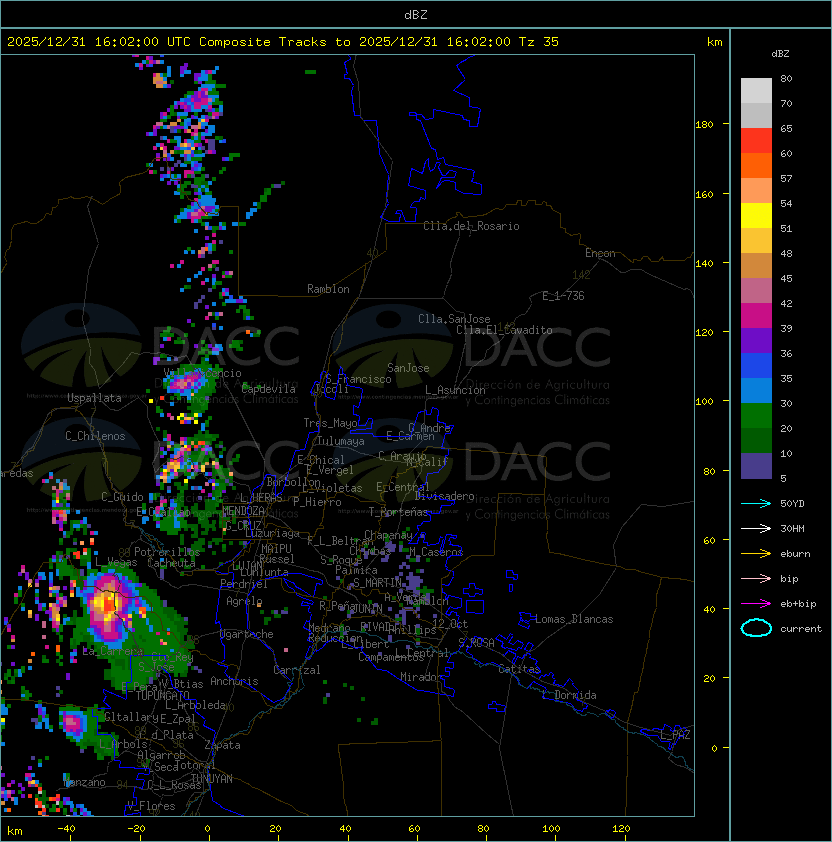Image resolution: width=832 pixels, height=842 pixels.
Task: Click the 'Anchoris' map label
Action: (x=234, y=681)
